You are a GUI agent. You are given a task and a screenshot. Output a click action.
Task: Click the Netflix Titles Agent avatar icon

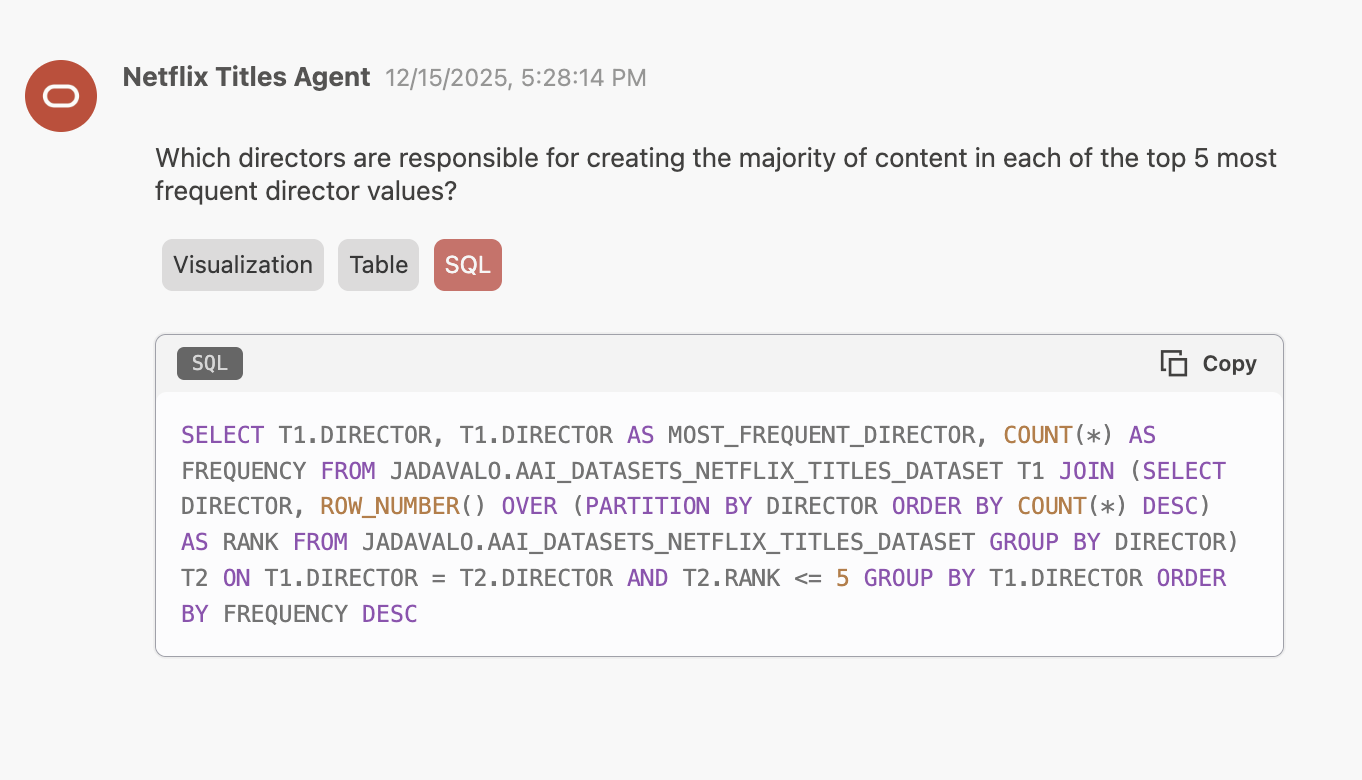point(60,96)
